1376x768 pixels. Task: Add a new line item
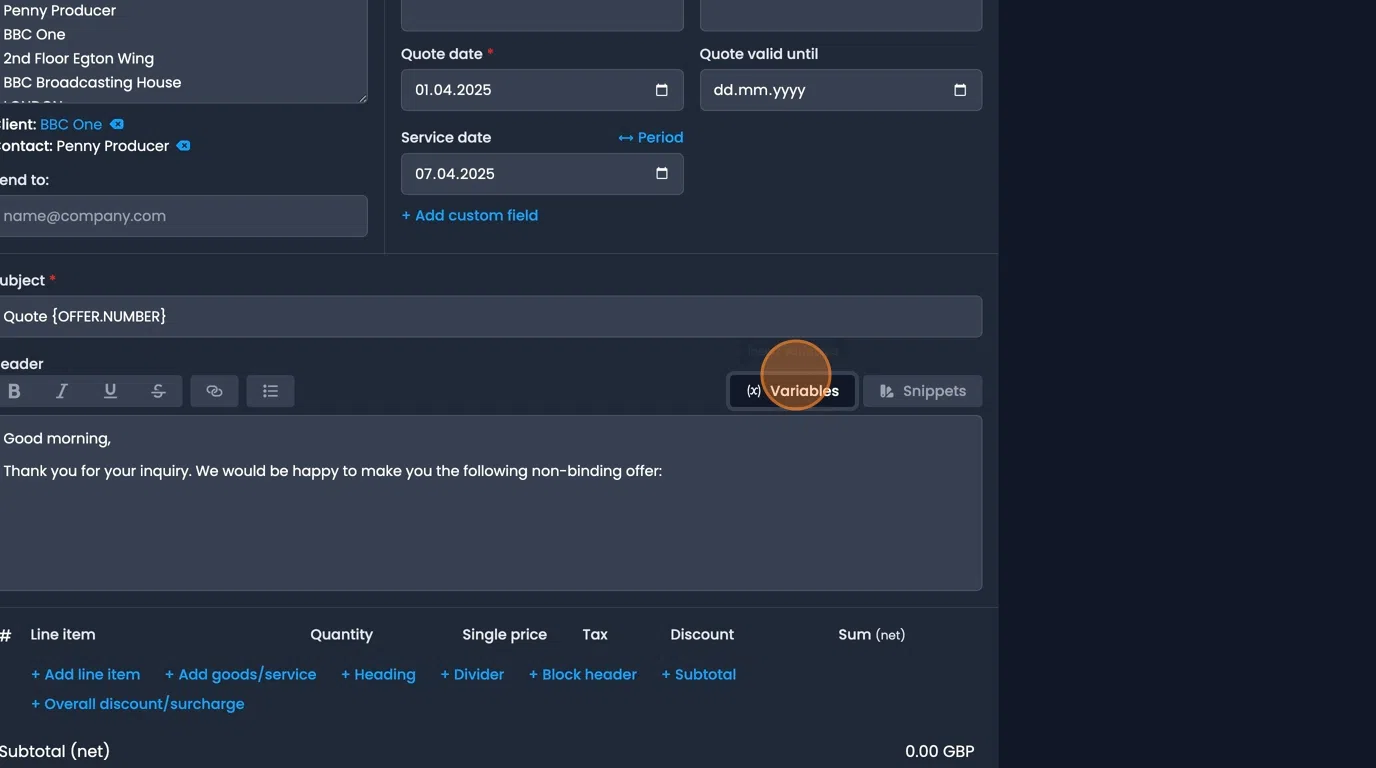[86, 675]
